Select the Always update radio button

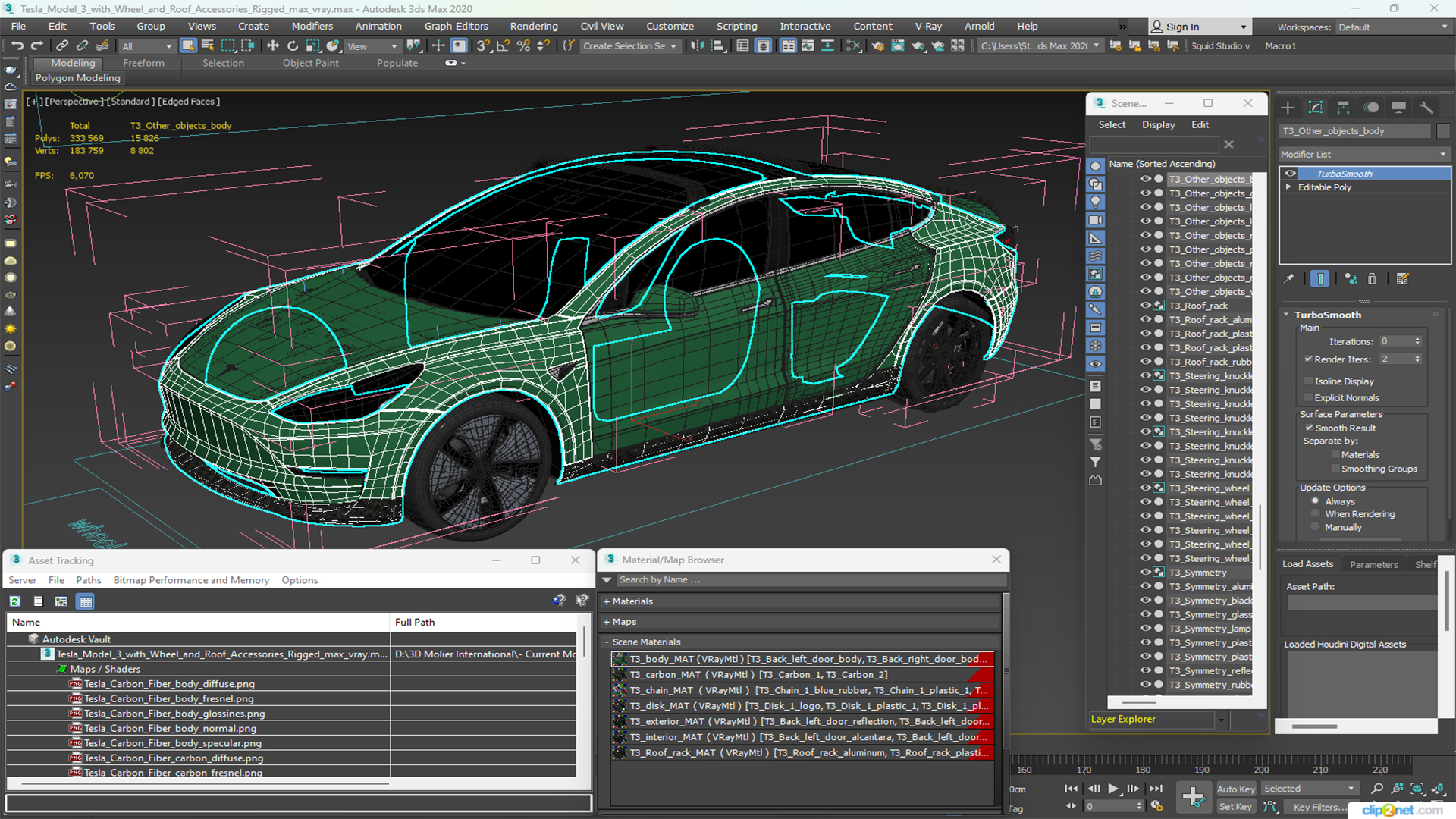pyautogui.click(x=1316, y=502)
